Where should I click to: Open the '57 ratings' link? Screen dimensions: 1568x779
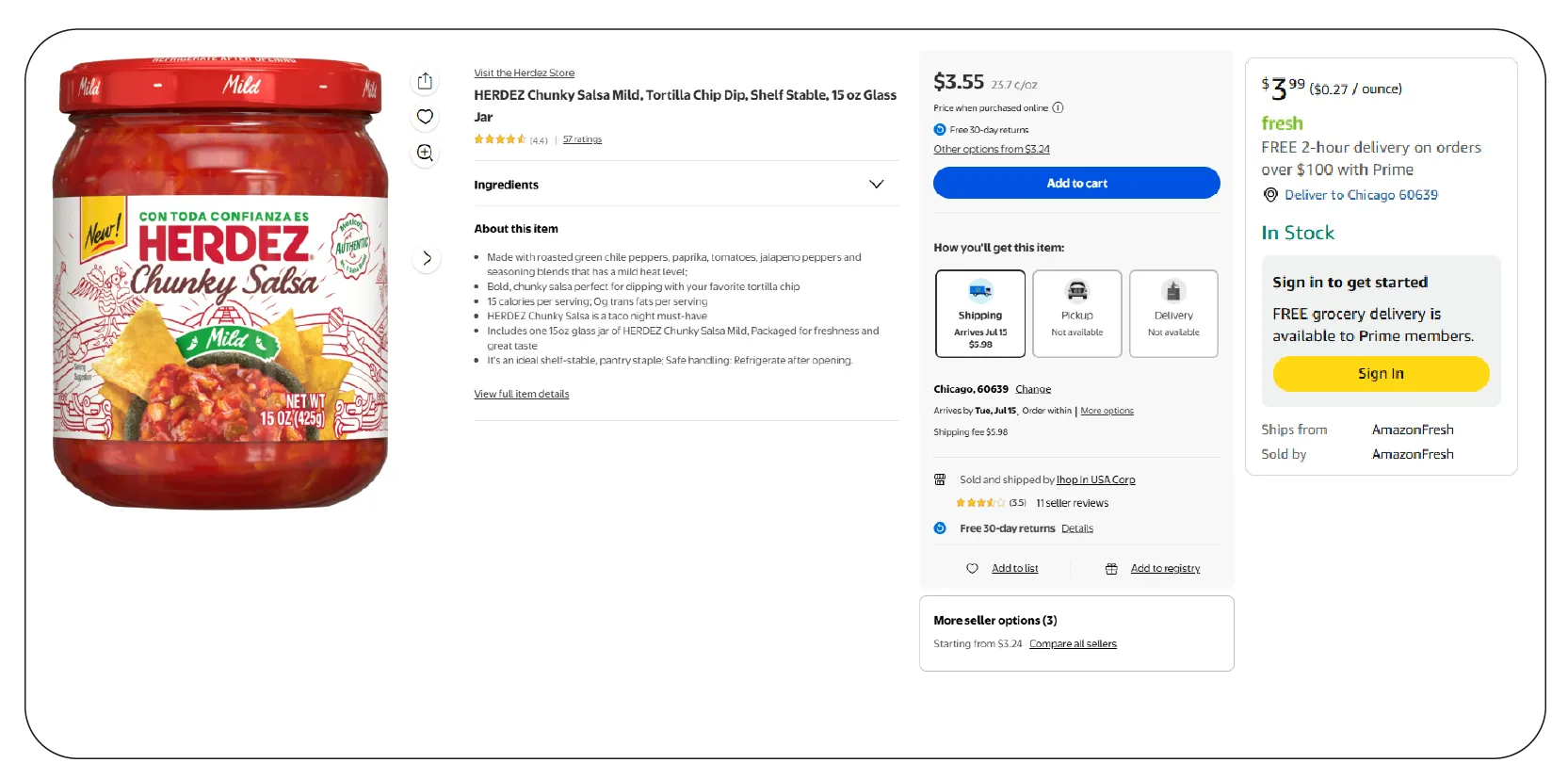click(x=582, y=139)
